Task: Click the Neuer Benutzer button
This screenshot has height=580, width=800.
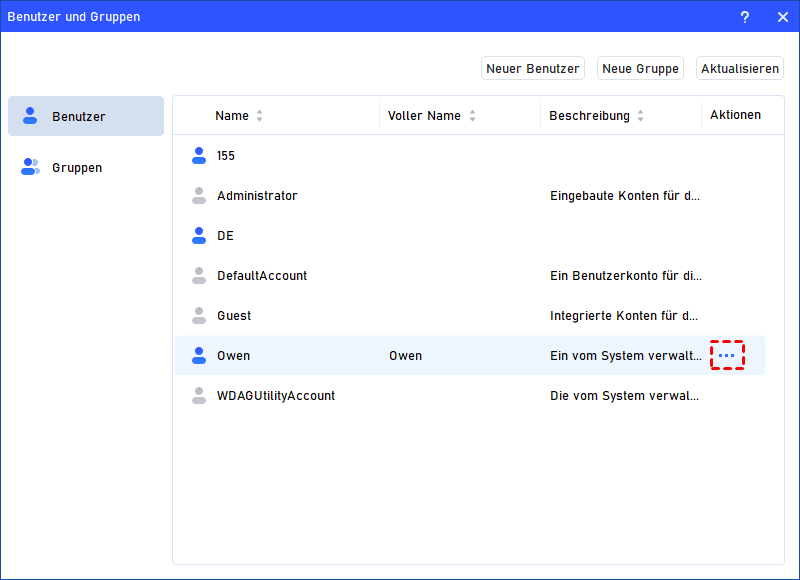Action: (x=532, y=68)
